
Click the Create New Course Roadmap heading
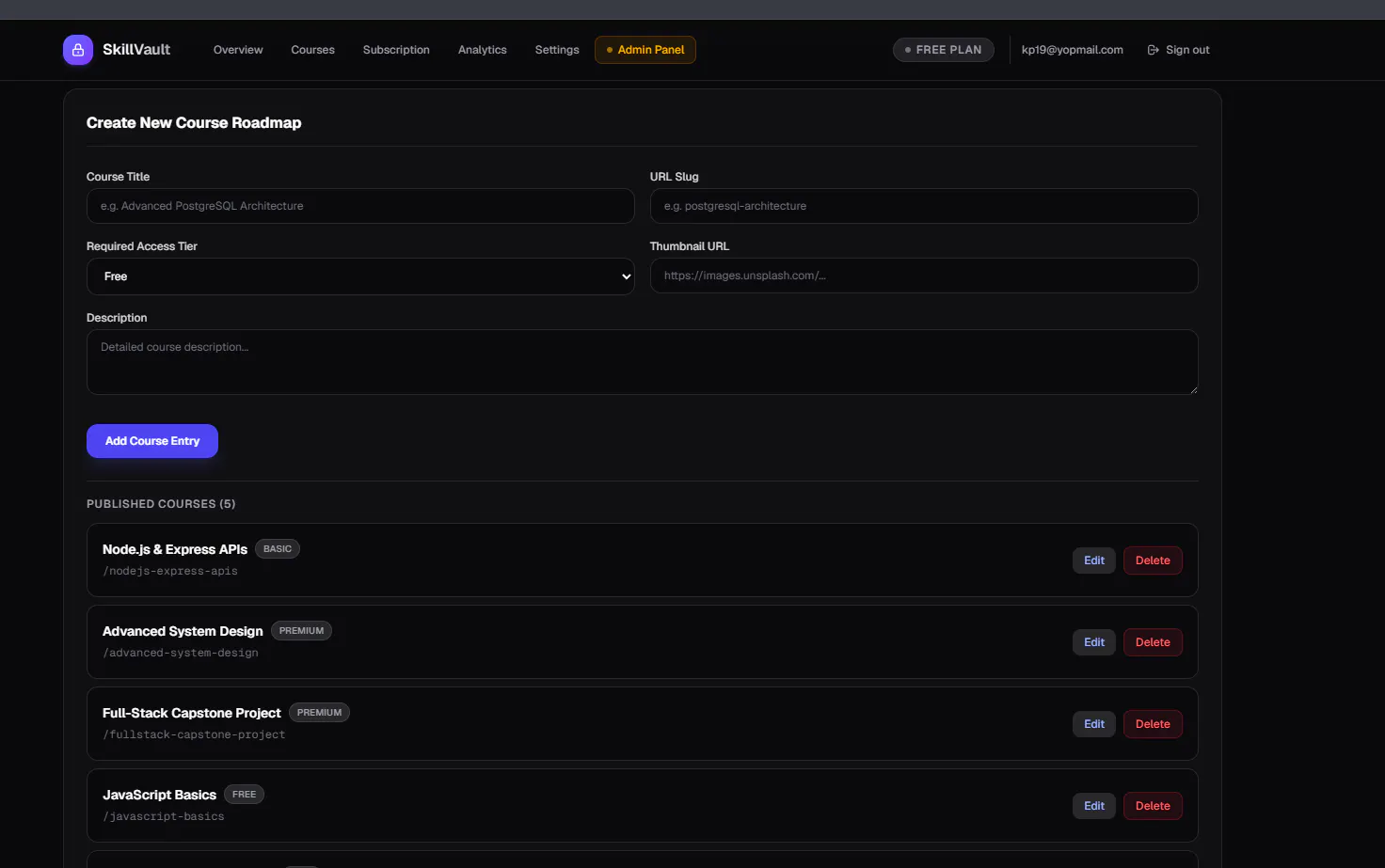tap(194, 123)
